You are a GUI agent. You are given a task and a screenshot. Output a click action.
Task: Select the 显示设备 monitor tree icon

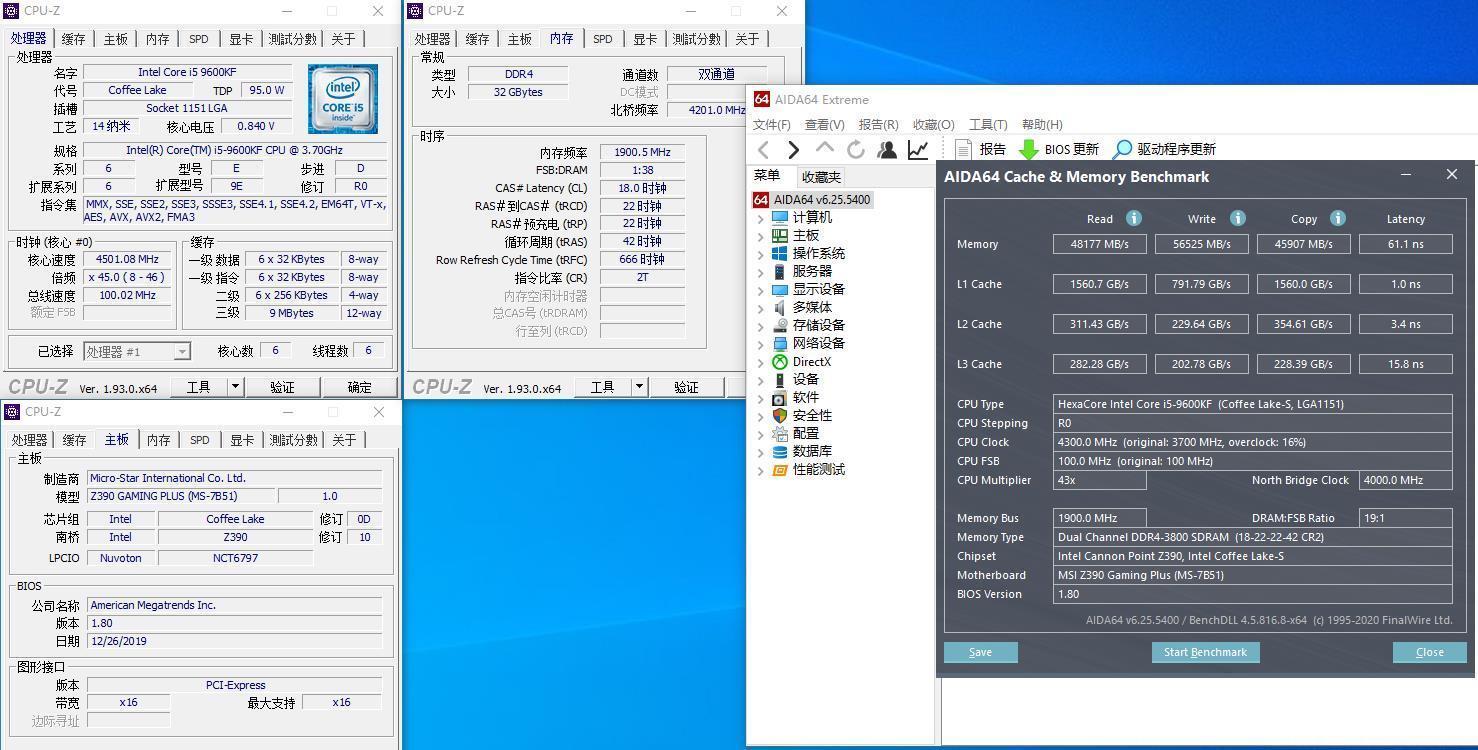point(780,289)
